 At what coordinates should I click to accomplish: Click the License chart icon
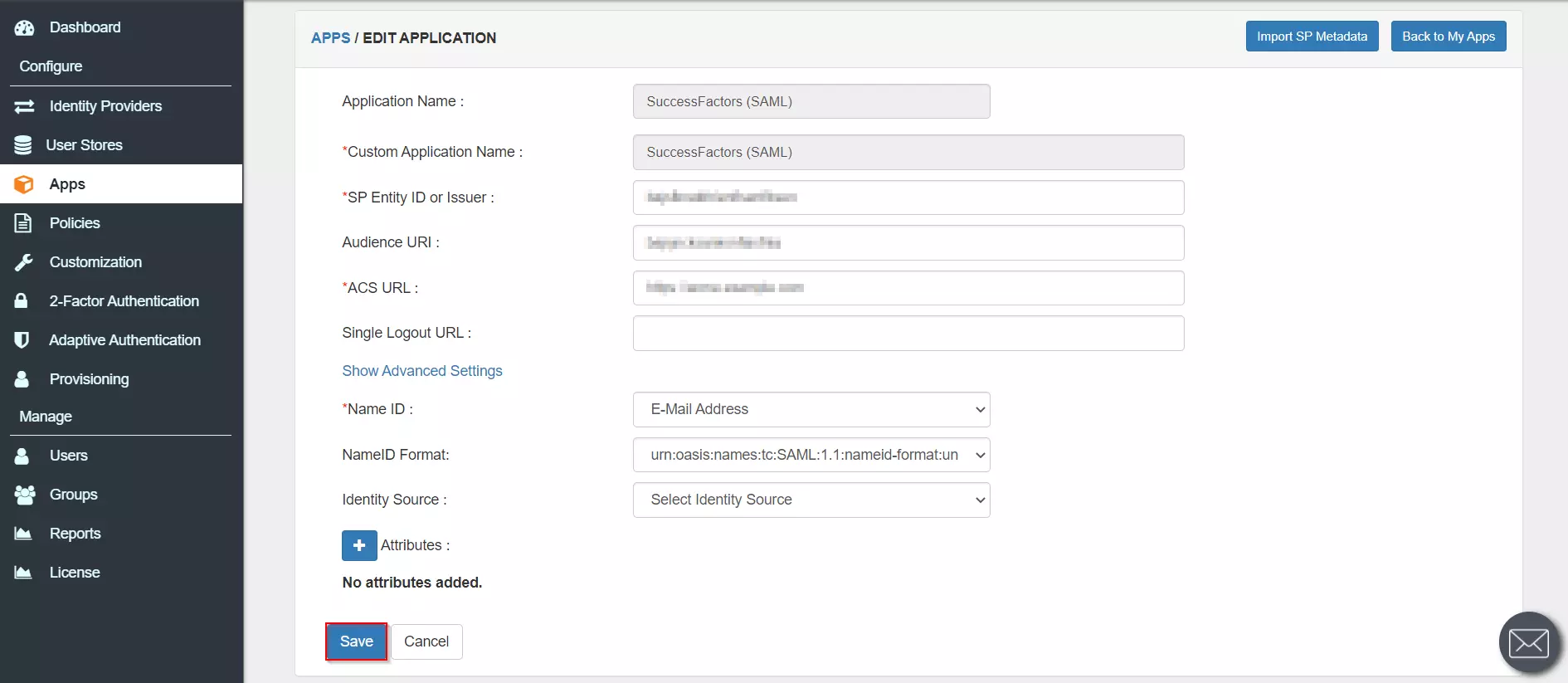pos(23,573)
